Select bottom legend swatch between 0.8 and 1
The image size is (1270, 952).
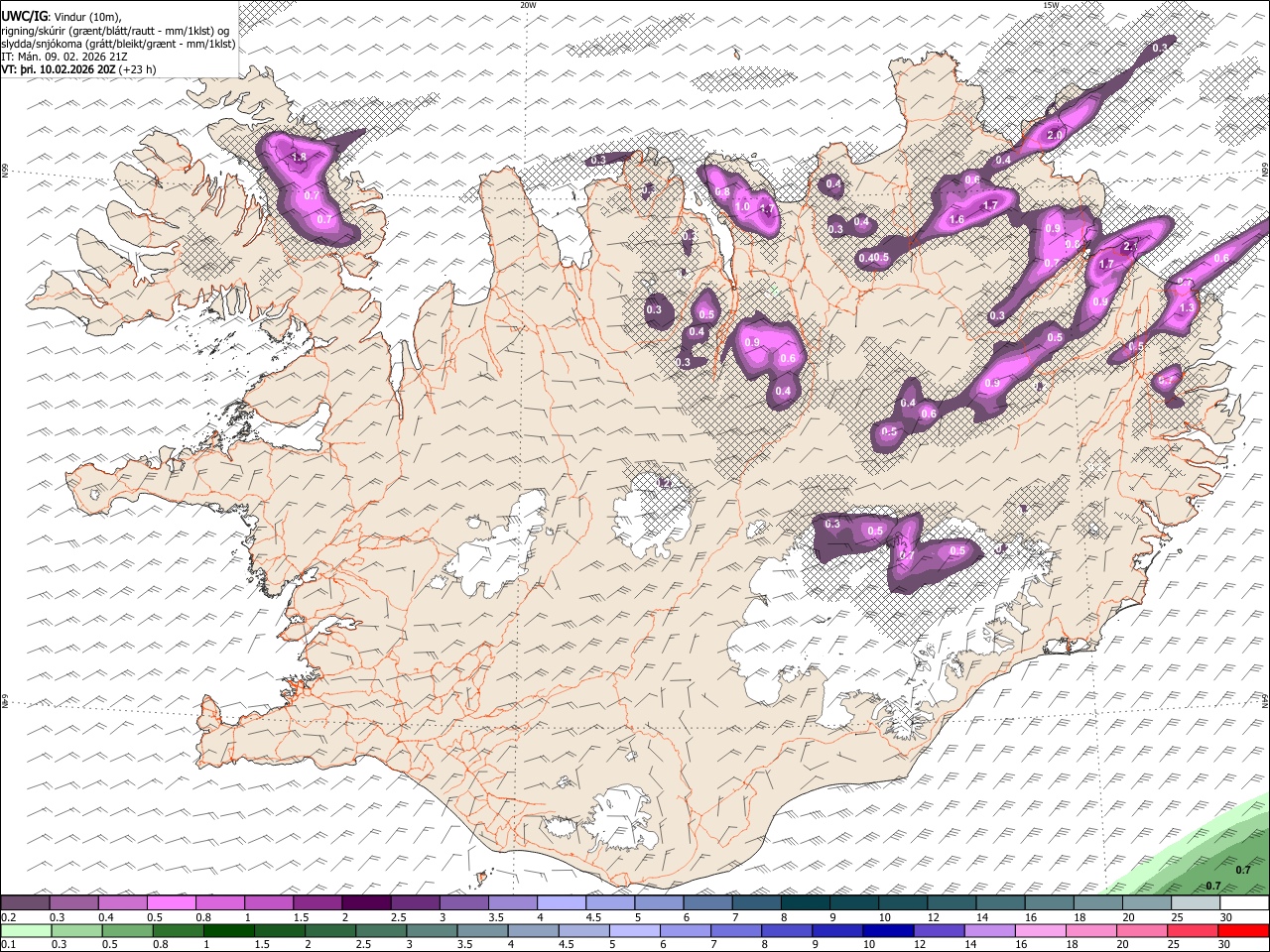[178, 930]
